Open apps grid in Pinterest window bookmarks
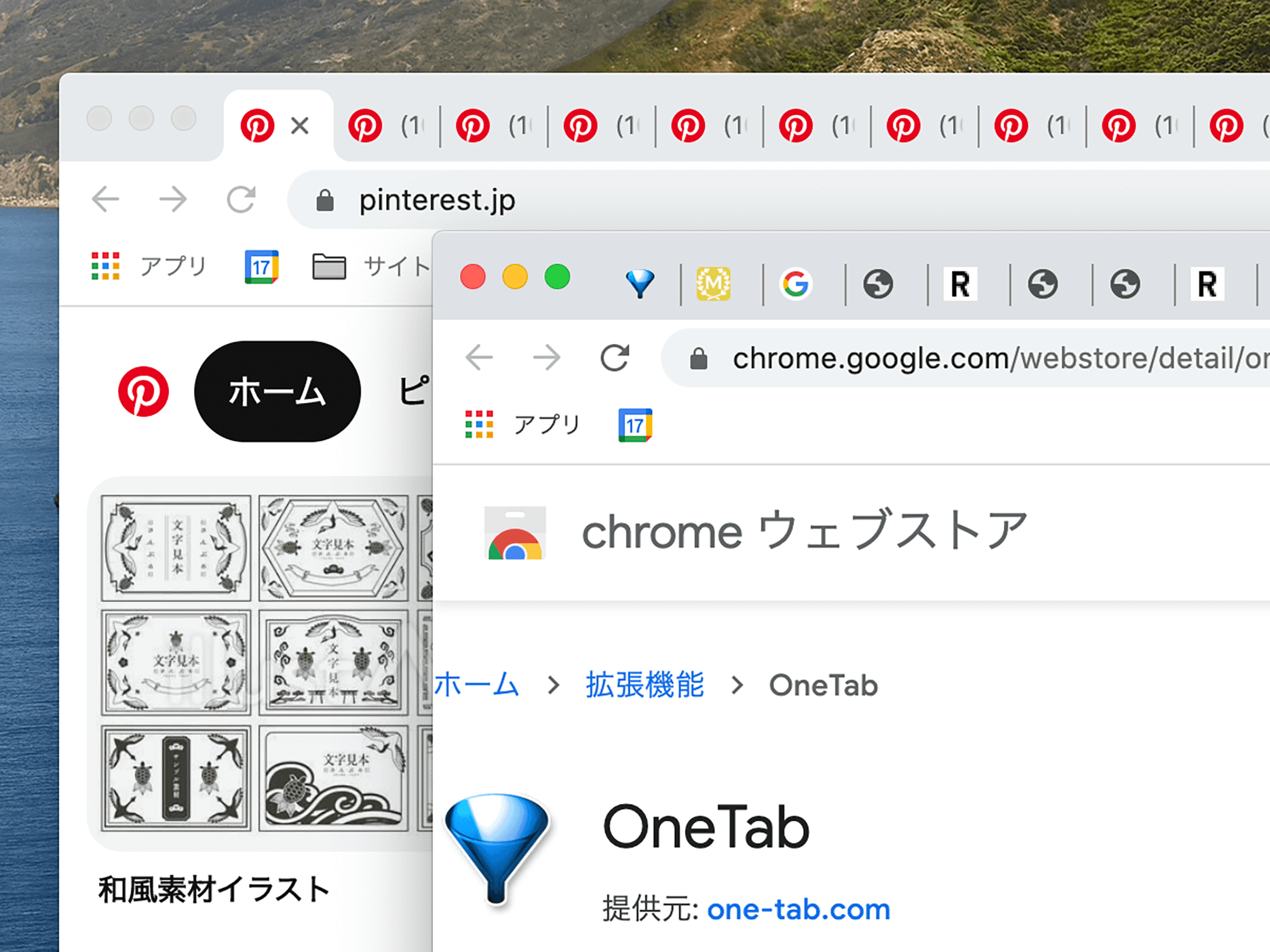The width and height of the screenshot is (1270, 952). (x=105, y=266)
